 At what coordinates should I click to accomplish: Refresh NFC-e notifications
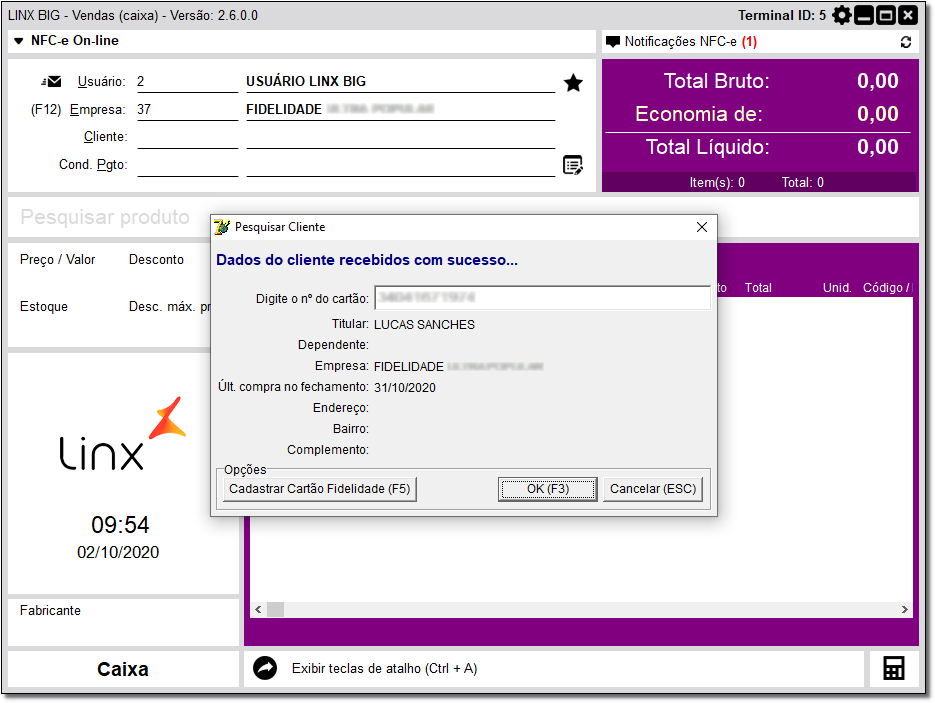pos(905,42)
